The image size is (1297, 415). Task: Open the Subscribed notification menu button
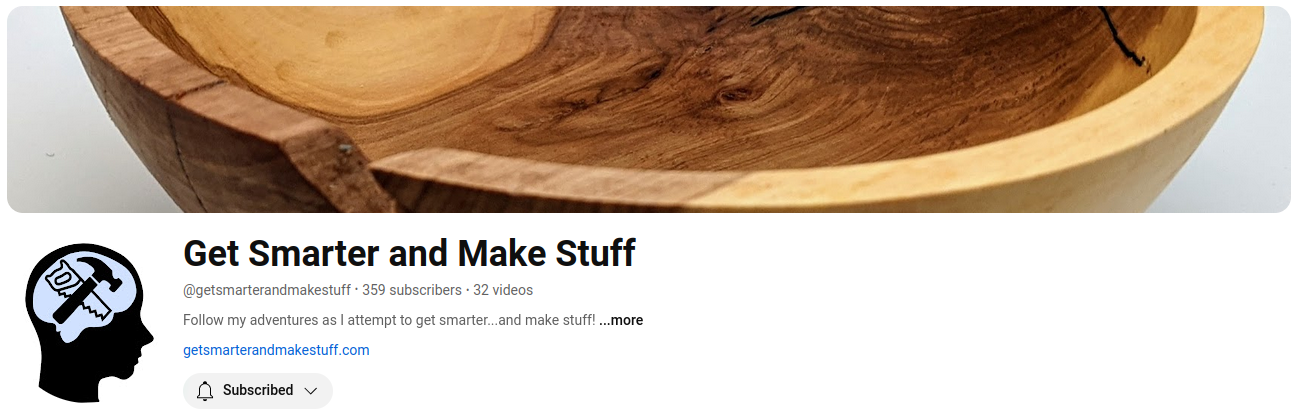click(x=258, y=390)
